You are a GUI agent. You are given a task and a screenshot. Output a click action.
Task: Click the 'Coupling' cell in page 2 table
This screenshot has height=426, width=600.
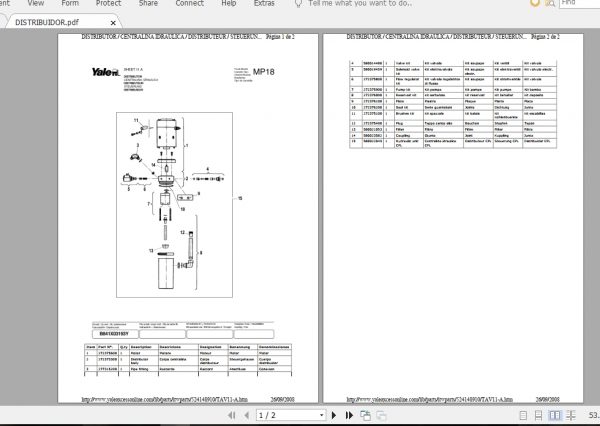[409, 135]
